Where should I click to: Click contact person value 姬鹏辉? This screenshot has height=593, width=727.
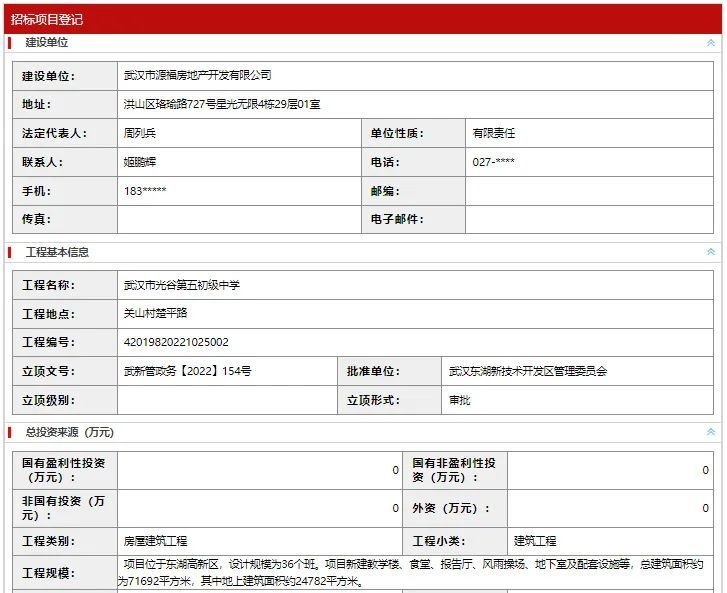[x=140, y=162]
